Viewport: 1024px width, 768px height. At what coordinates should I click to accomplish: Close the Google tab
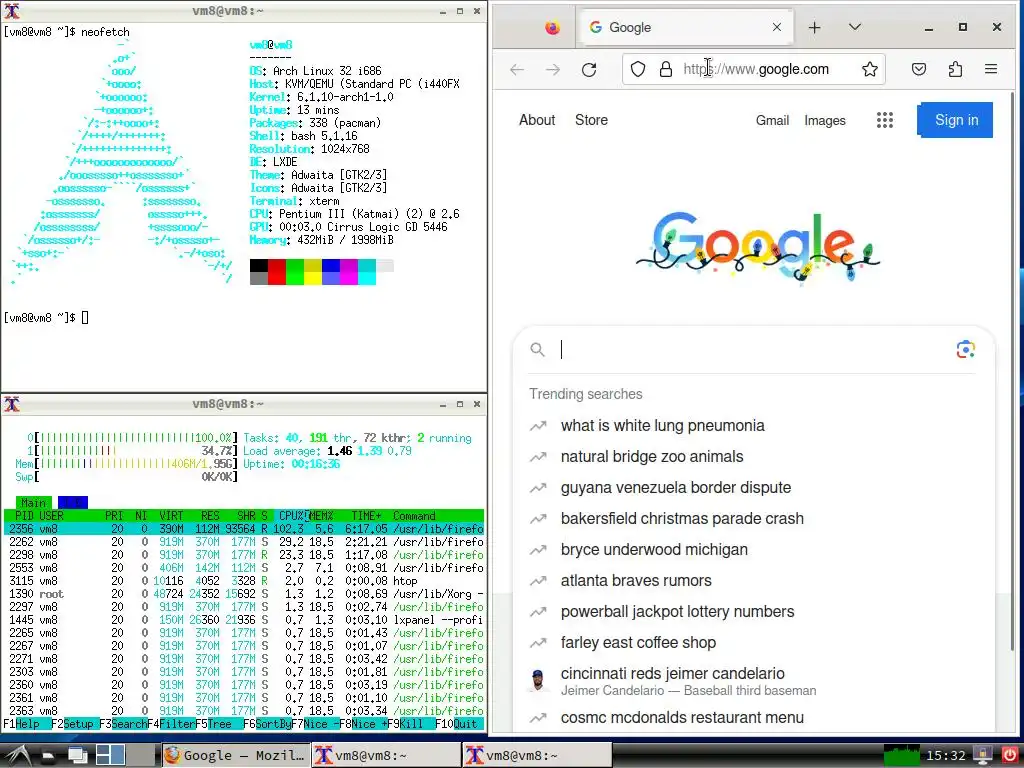pos(776,27)
